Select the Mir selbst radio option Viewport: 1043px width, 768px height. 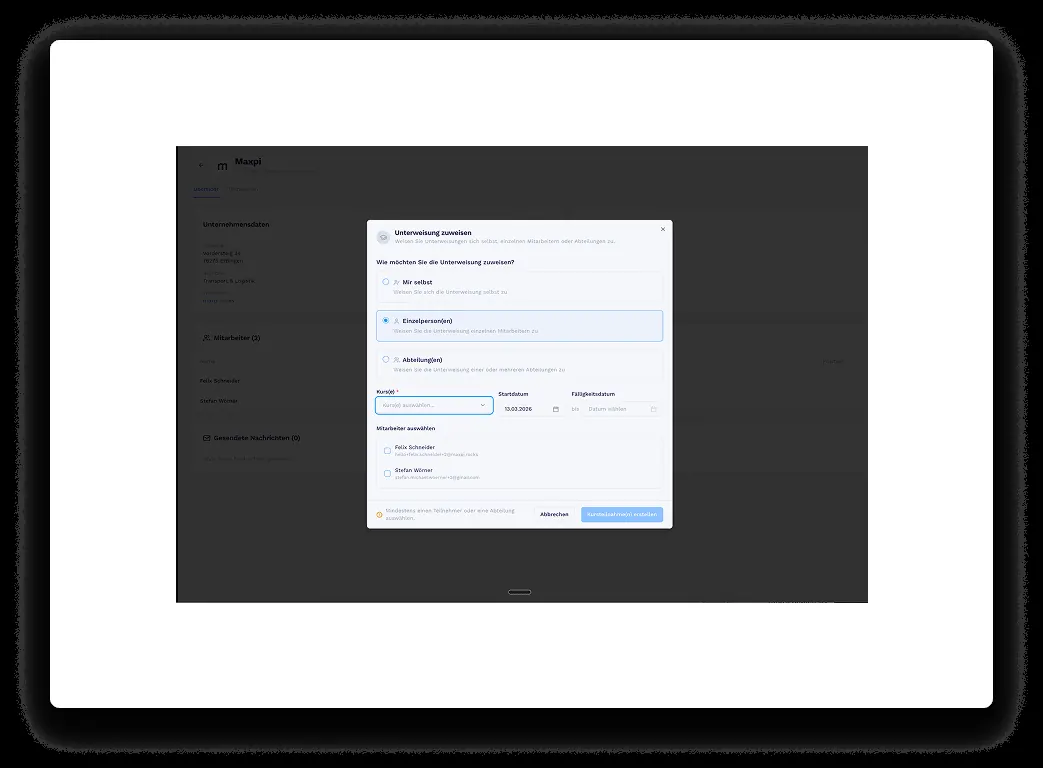(x=386, y=282)
